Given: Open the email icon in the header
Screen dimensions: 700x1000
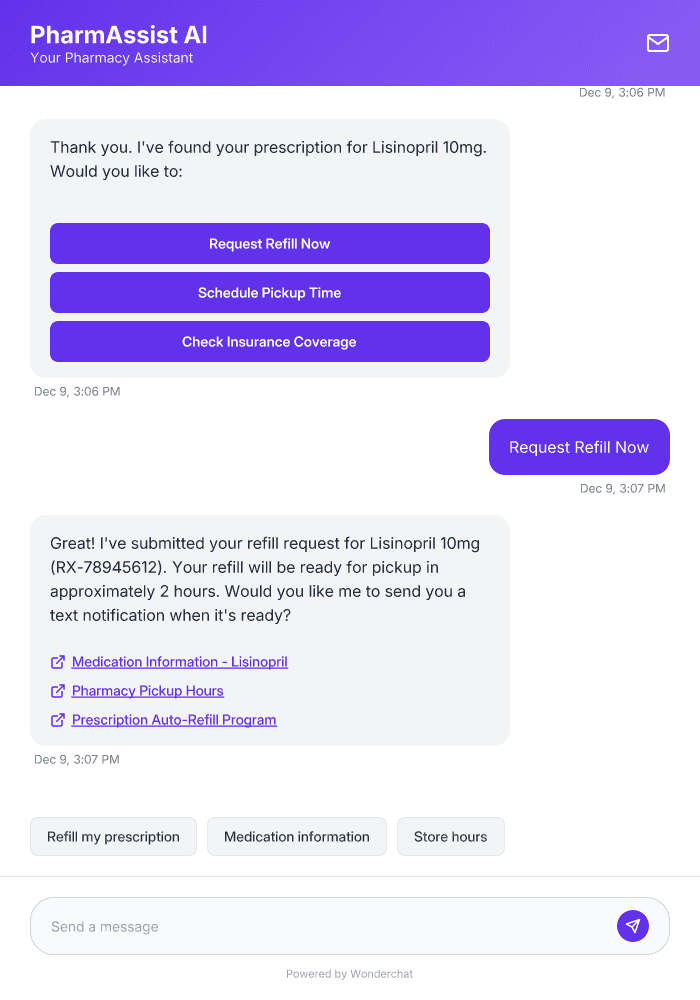Looking at the screenshot, I should tap(658, 43).
